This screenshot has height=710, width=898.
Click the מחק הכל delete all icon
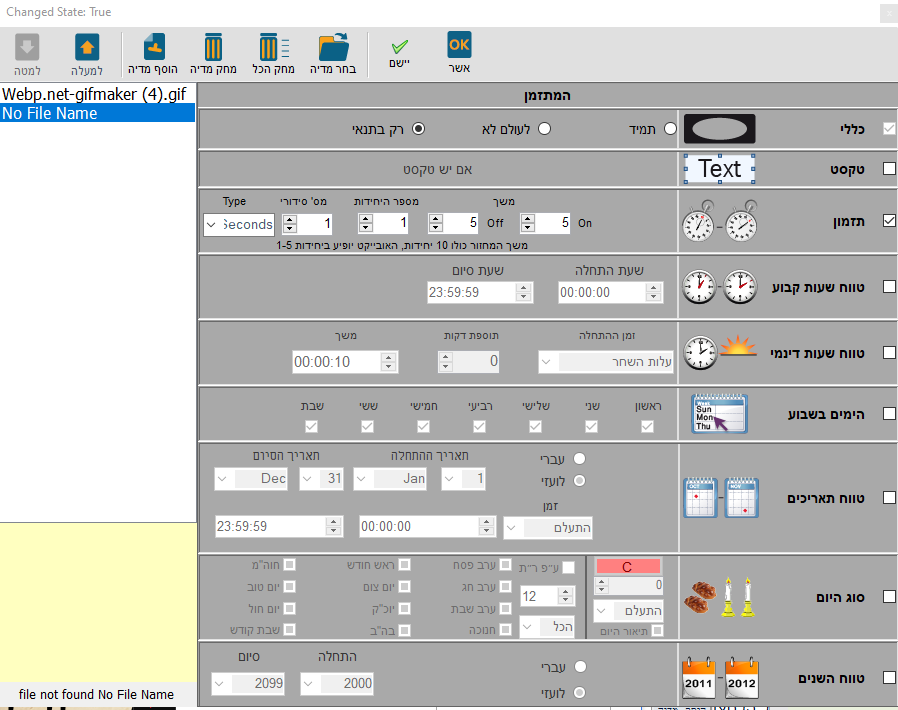tap(273, 53)
